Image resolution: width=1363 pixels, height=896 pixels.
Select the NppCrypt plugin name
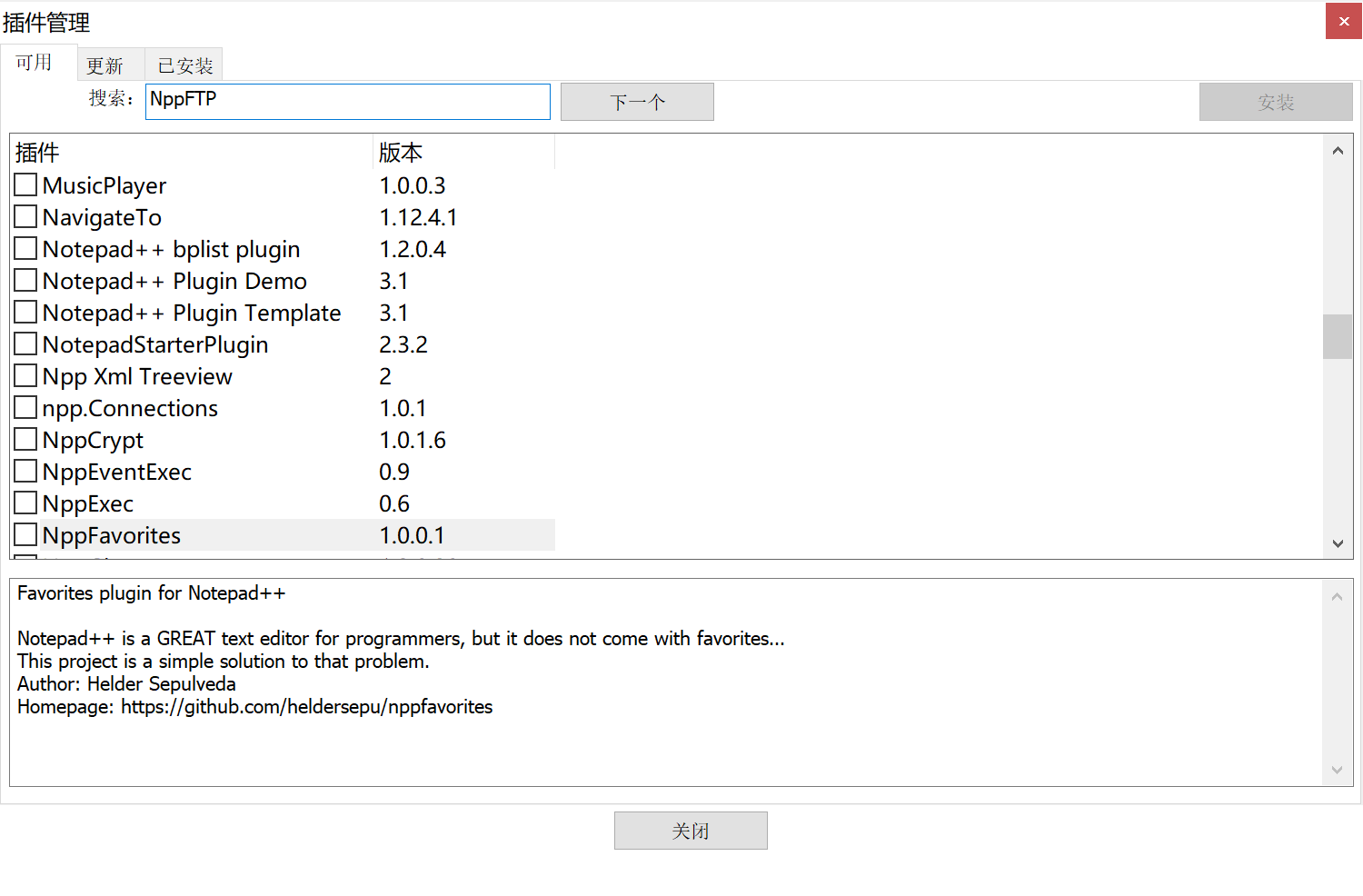click(93, 440)
